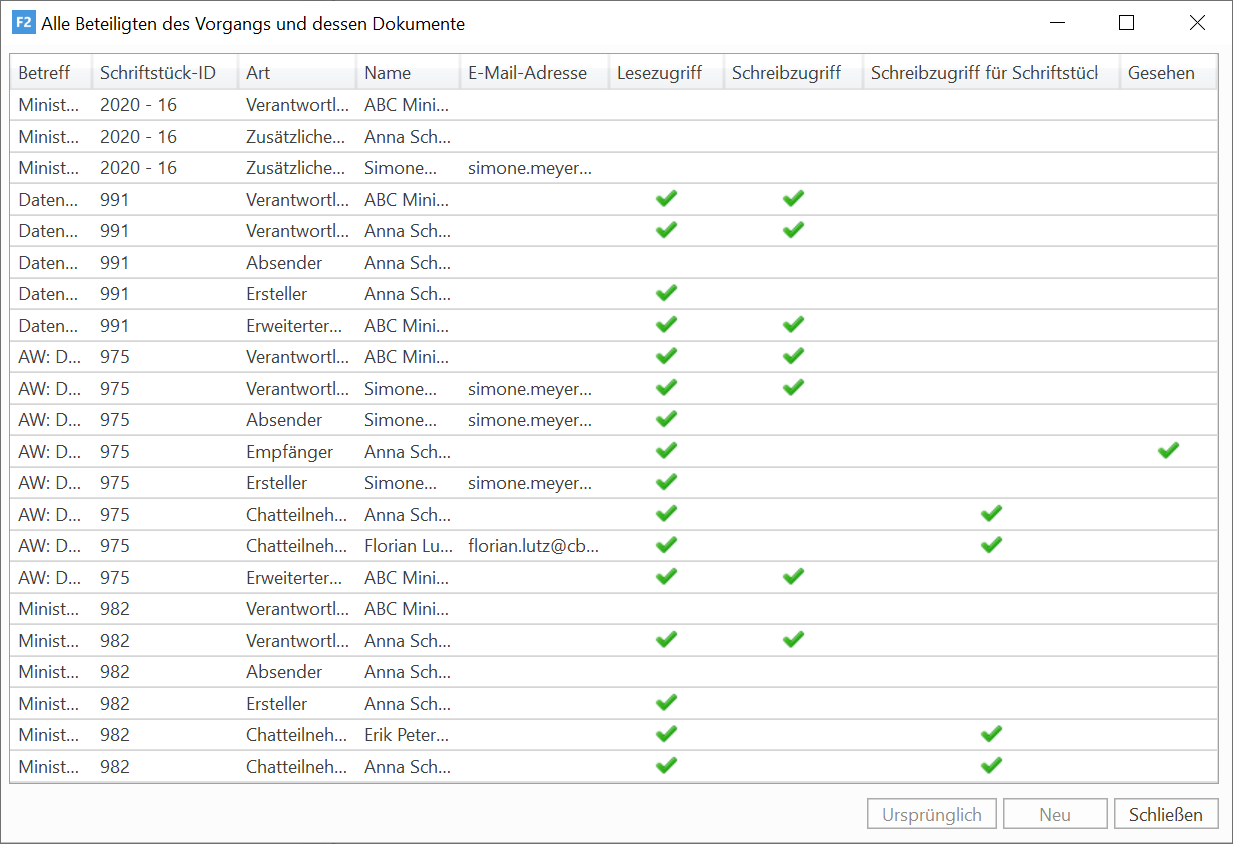Image resolution: width=1233 pixels, height=844 pixels.
Task: Click Erik Peter's Lesezugriff green checkmark
Action: tap(666, 734)
